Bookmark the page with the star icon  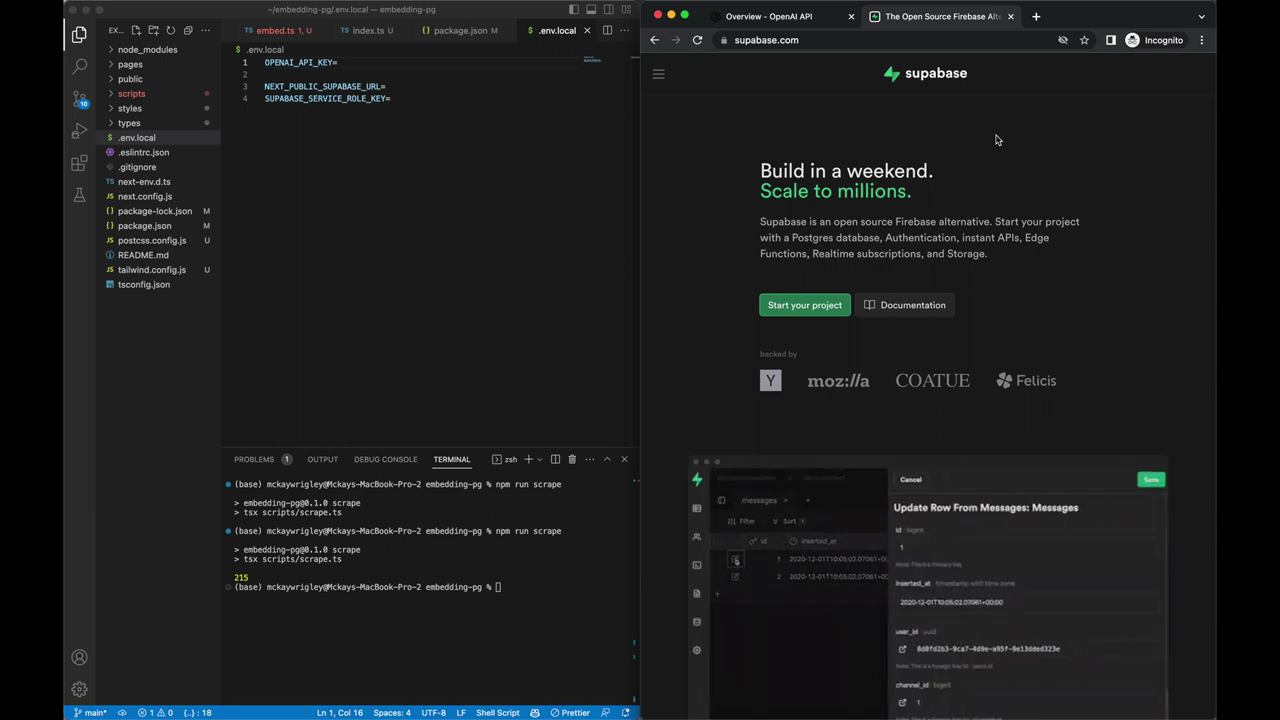click(x=1084, y=40)
